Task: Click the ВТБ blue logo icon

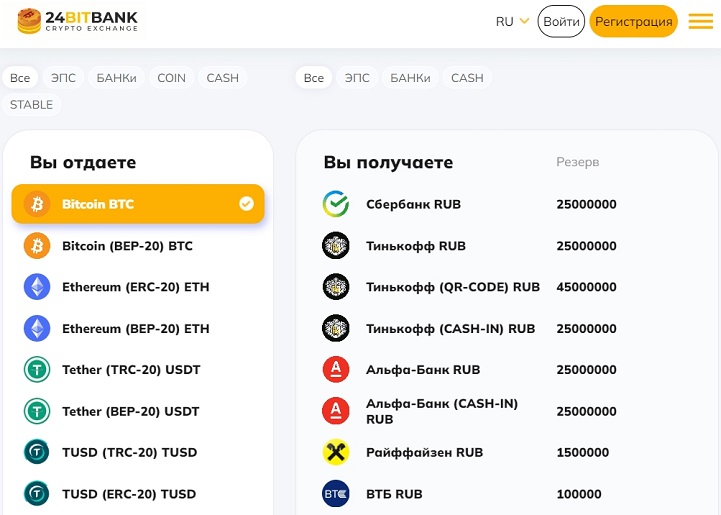Action: pos(336,493)
